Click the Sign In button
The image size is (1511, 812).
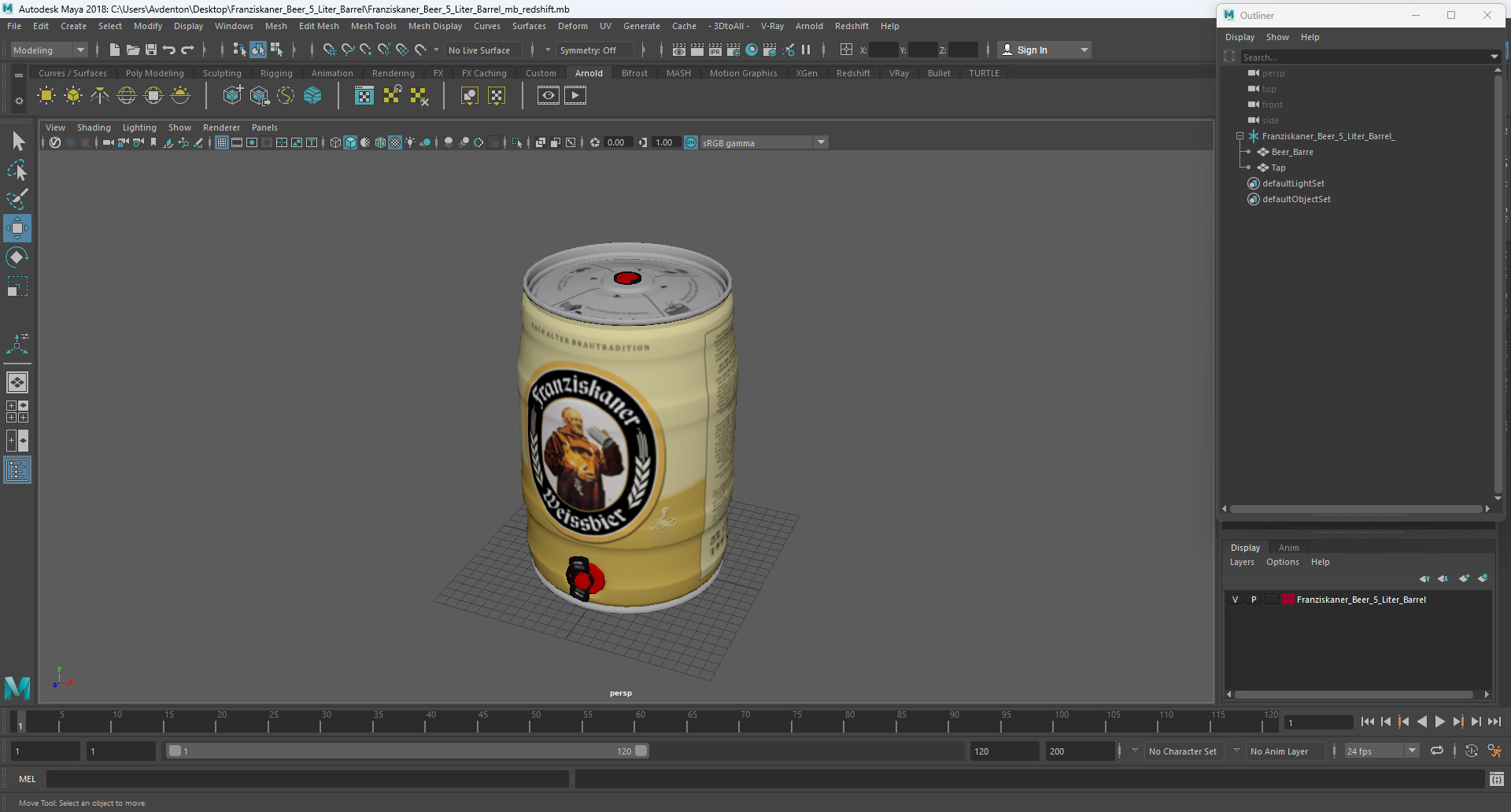point(1032,50)
